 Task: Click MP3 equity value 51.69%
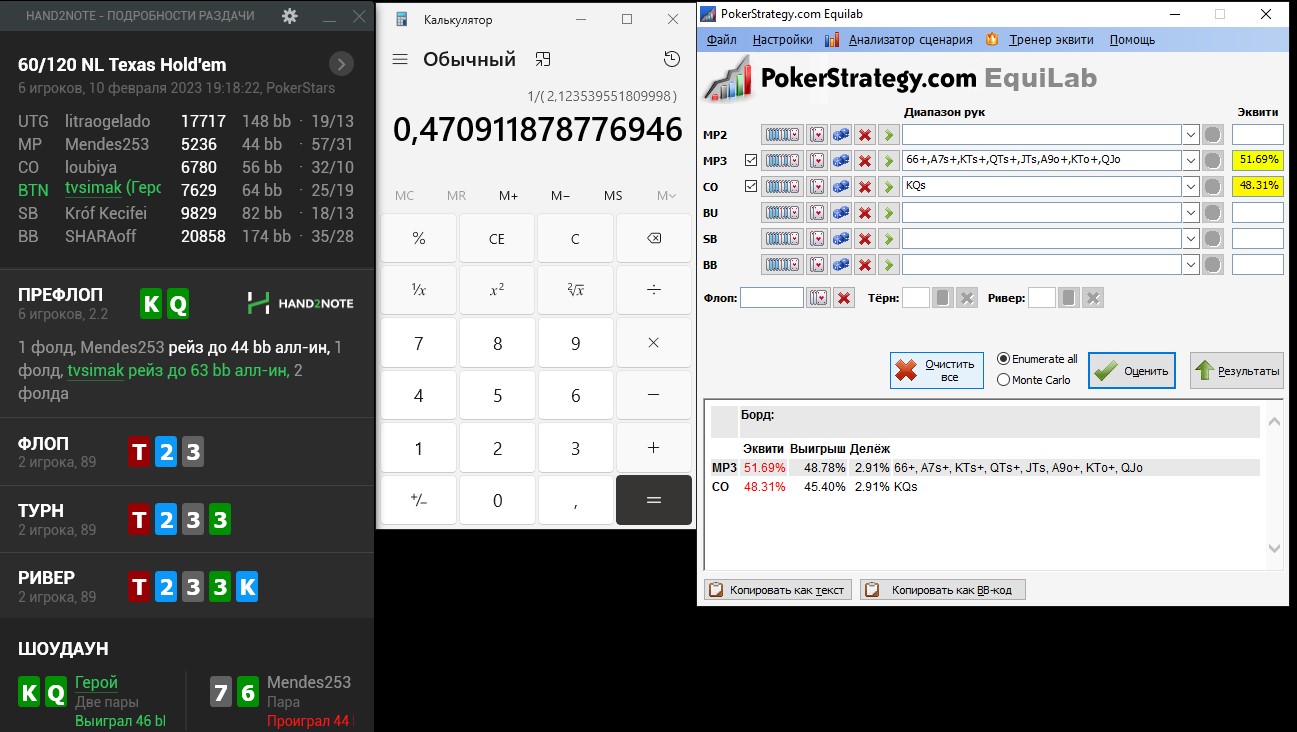[x=1258, y=160]
